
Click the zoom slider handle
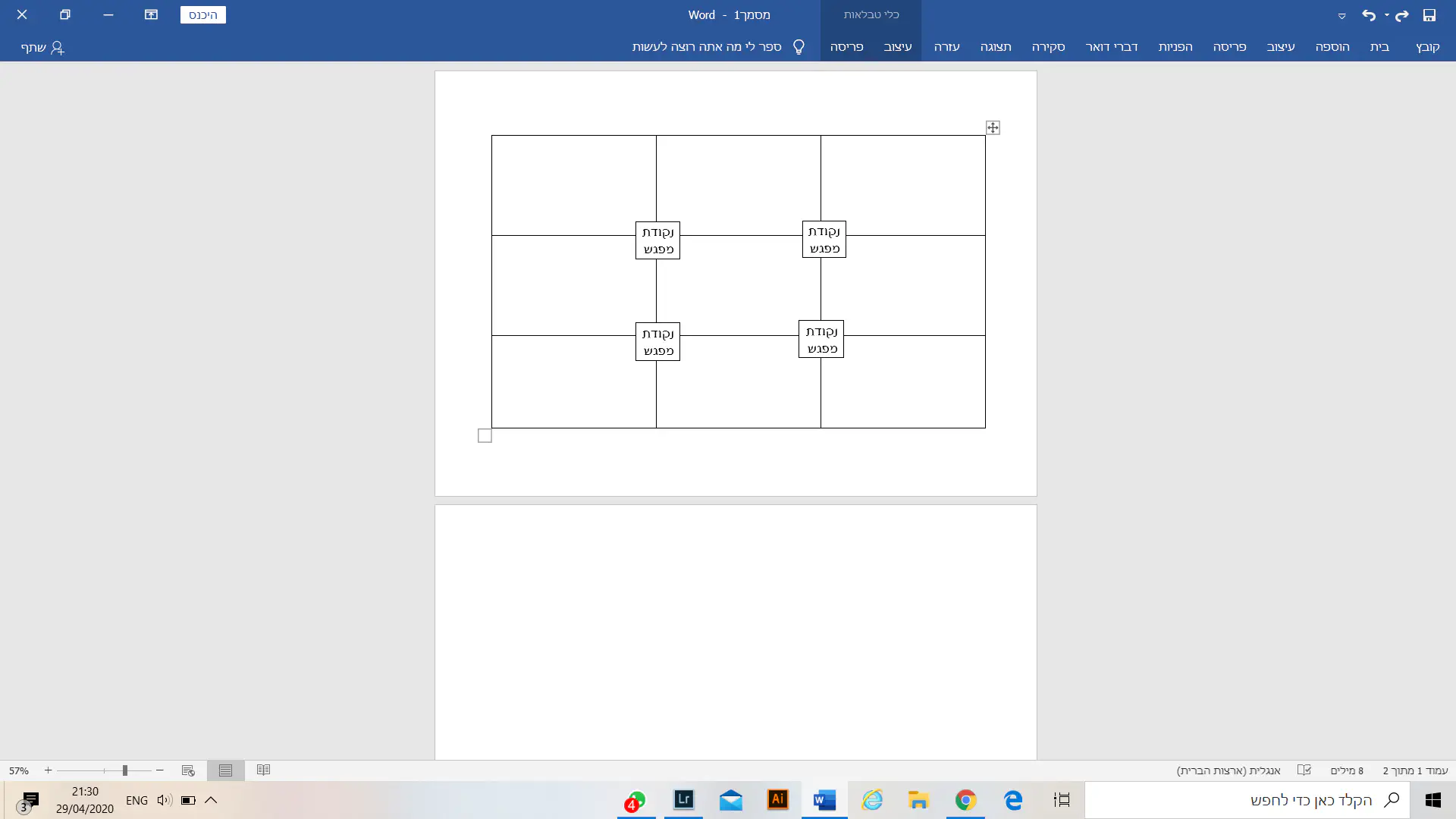point(125,770)
